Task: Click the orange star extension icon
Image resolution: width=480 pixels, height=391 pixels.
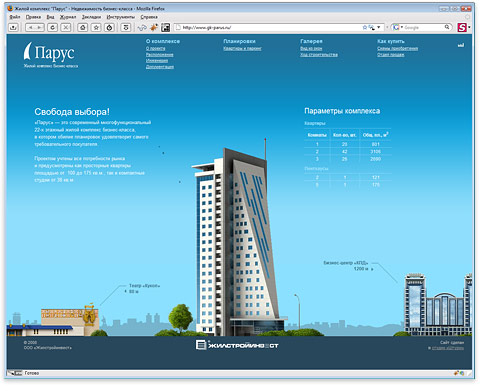Action: click(x=154, y=28)
